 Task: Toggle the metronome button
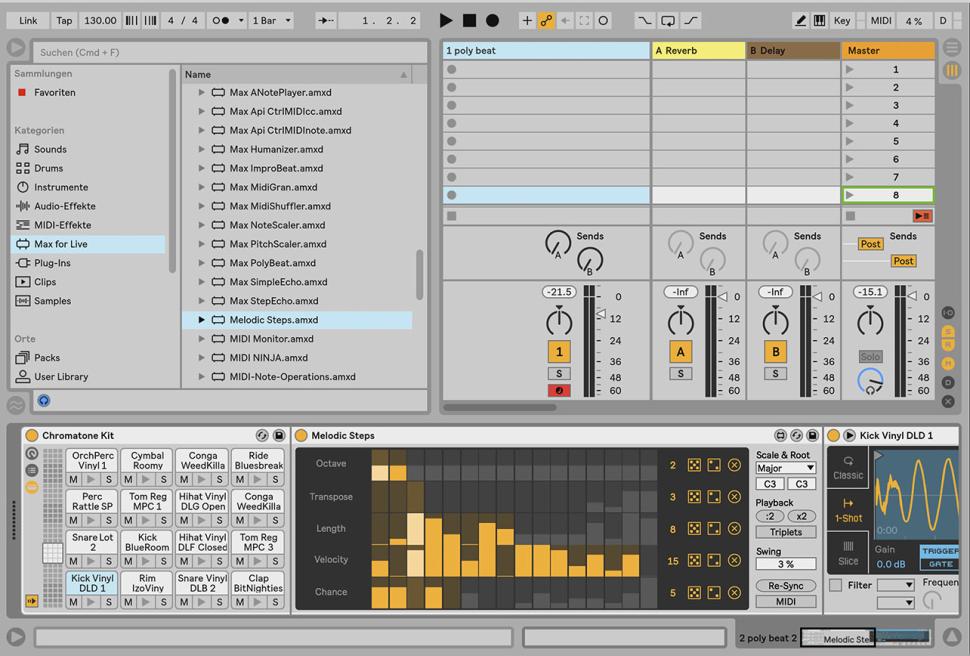(223, 20)
